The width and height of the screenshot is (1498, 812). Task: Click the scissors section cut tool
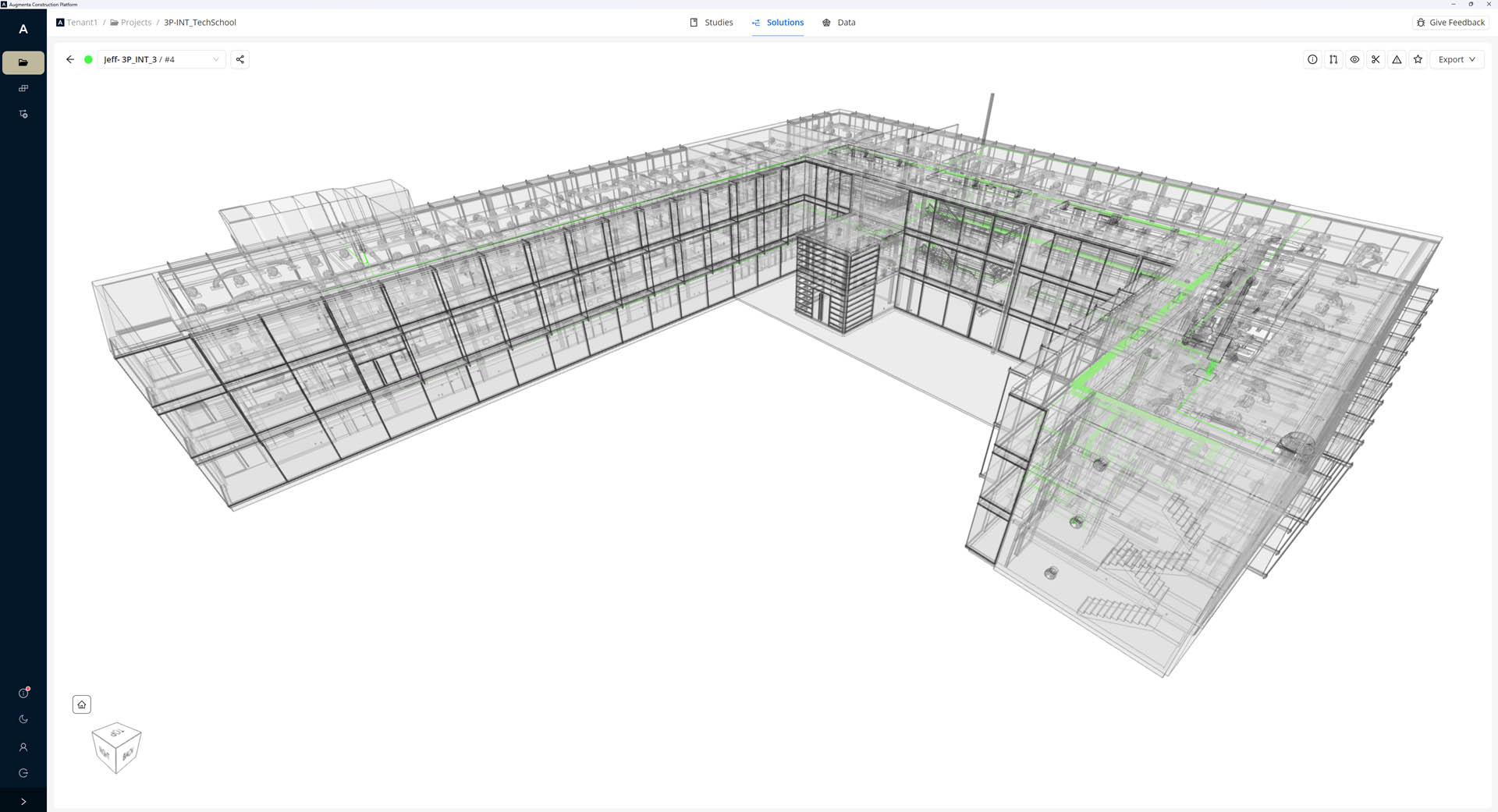pos(1376,59)
